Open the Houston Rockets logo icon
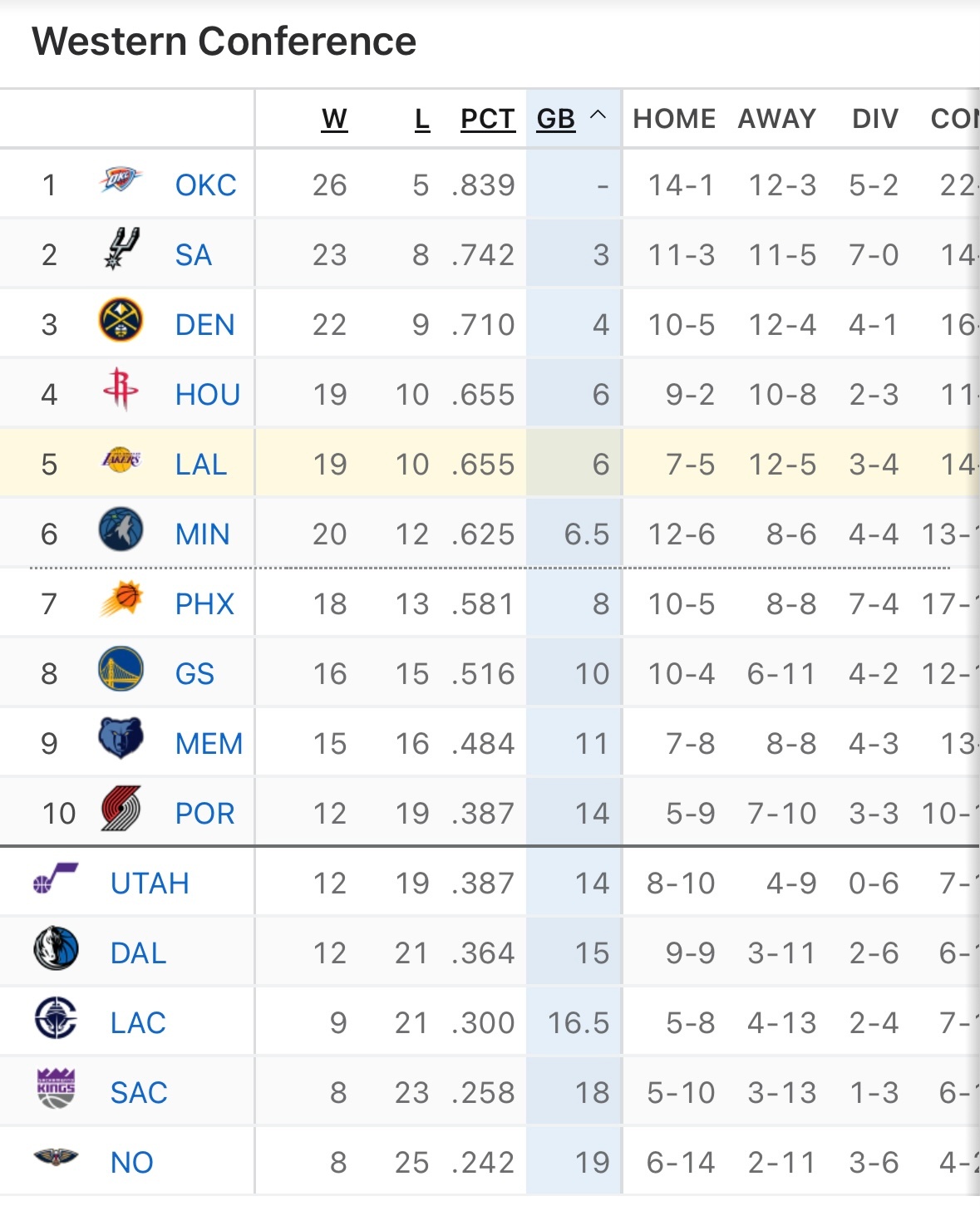 121,389
